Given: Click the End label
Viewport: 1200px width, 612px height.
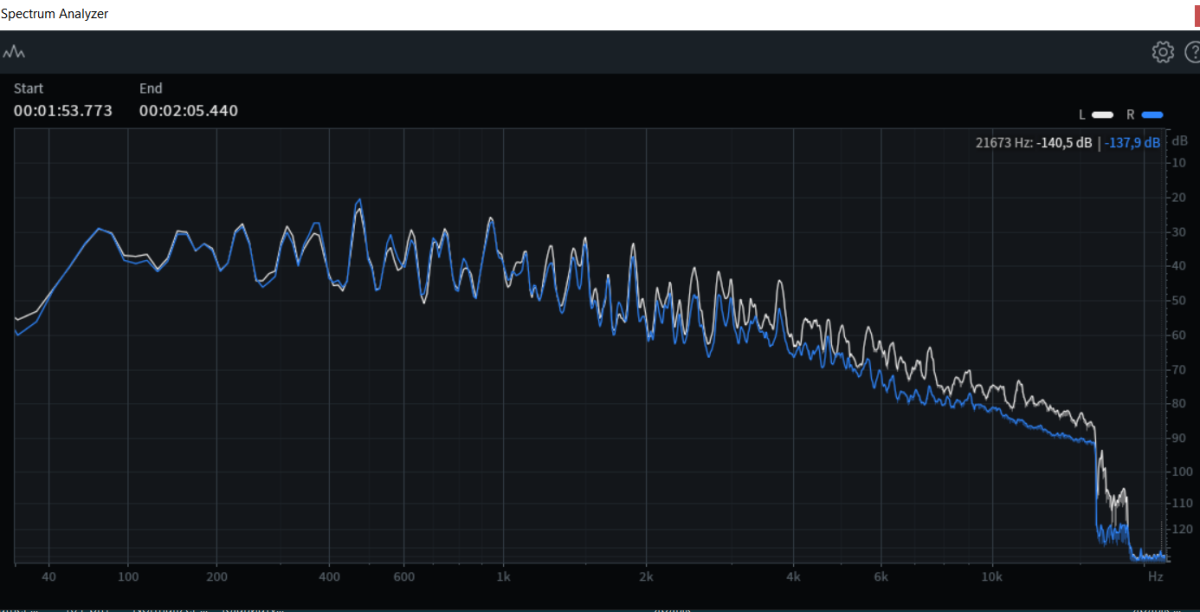Looking at the screenshot, I should tap(150, 88).
